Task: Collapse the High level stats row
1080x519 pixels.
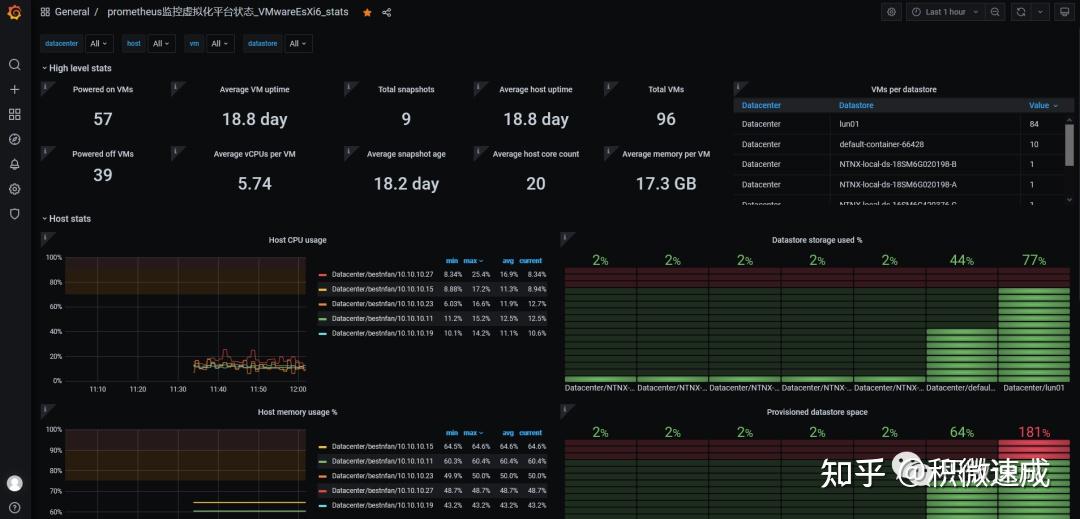Action: (76, 68)
